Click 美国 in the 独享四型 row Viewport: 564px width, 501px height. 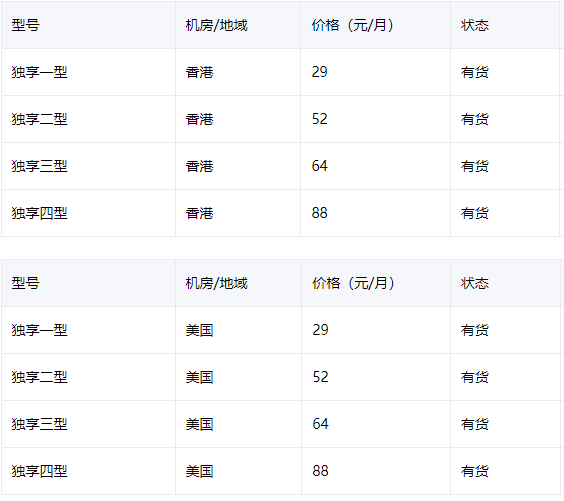(199, 471)
